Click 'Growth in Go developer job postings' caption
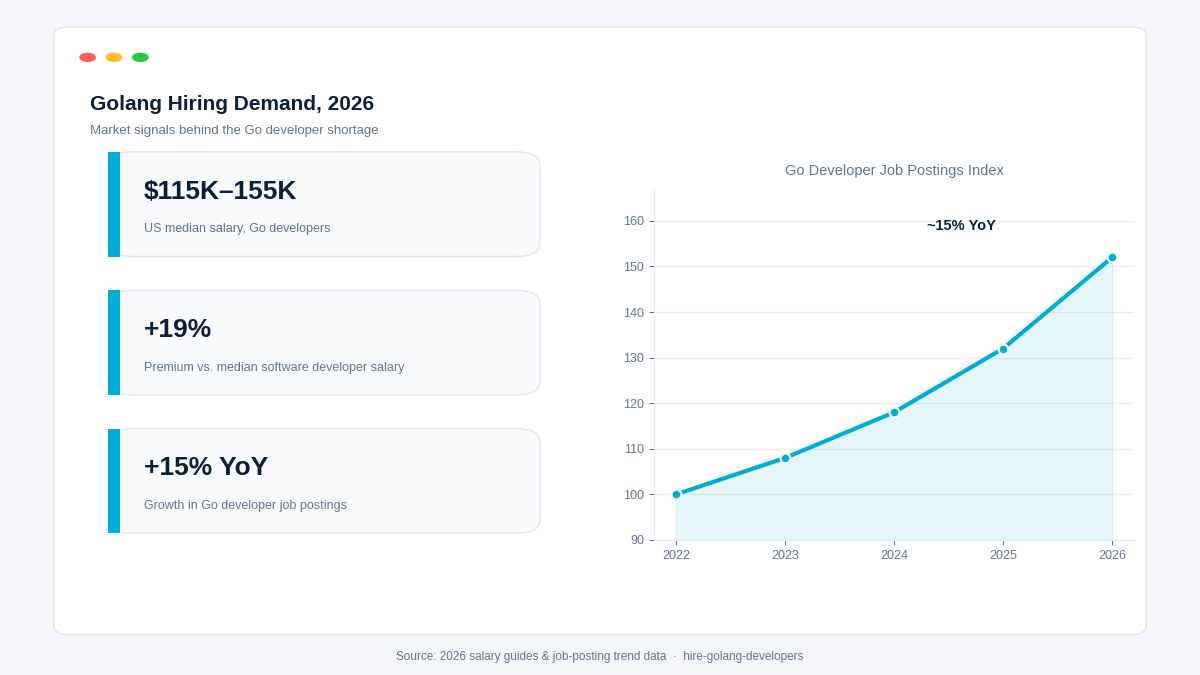This screenshot has width=1200, height=675. coord(245,505)
